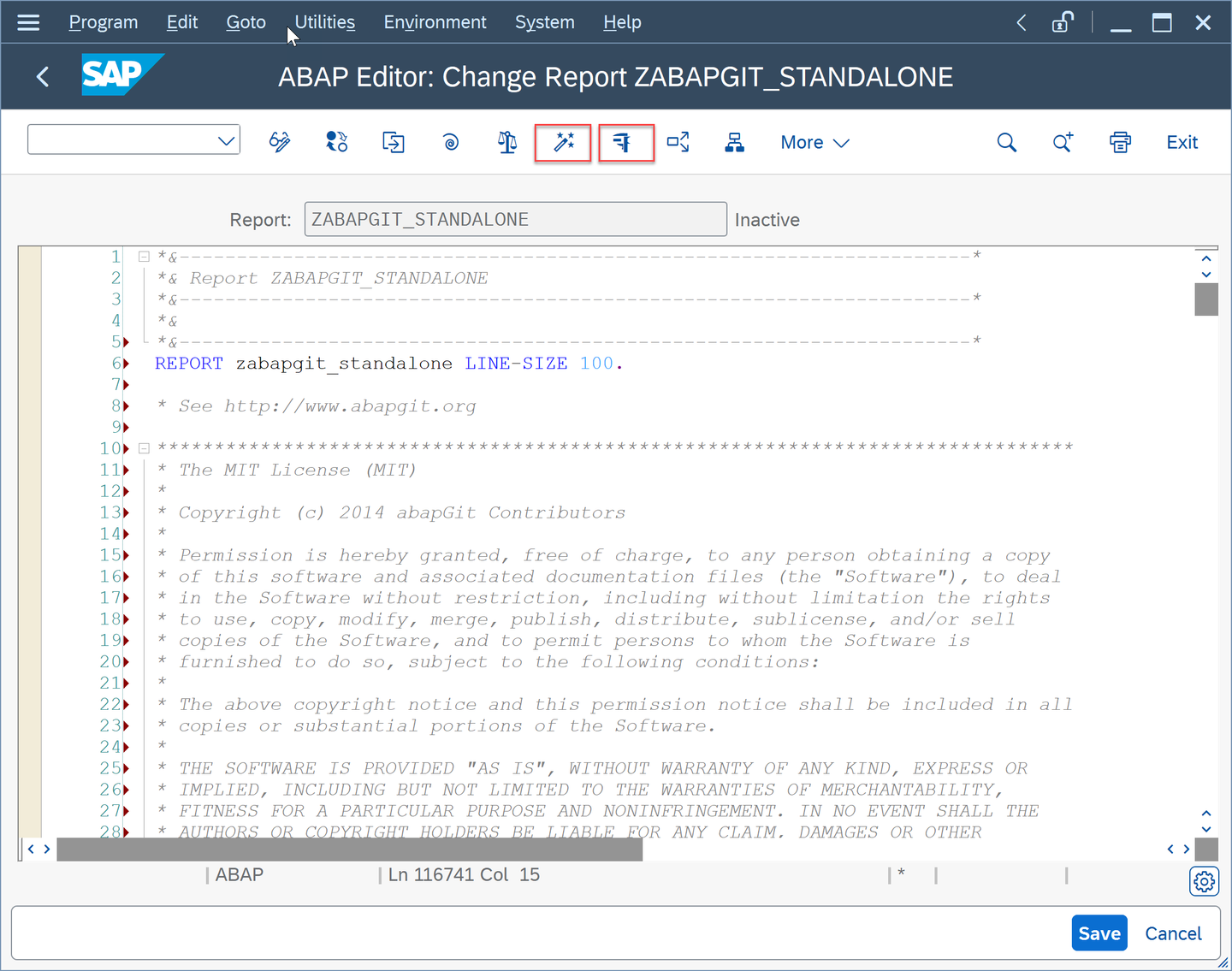1232x971 pixels.
Task: Click the ABAP status bar entry
Action: [240, 874]
